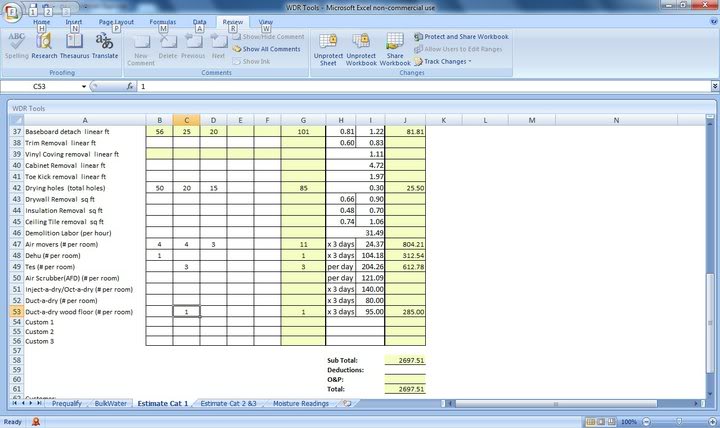
Task: Click column header G
Action: (x=302, y=120)
